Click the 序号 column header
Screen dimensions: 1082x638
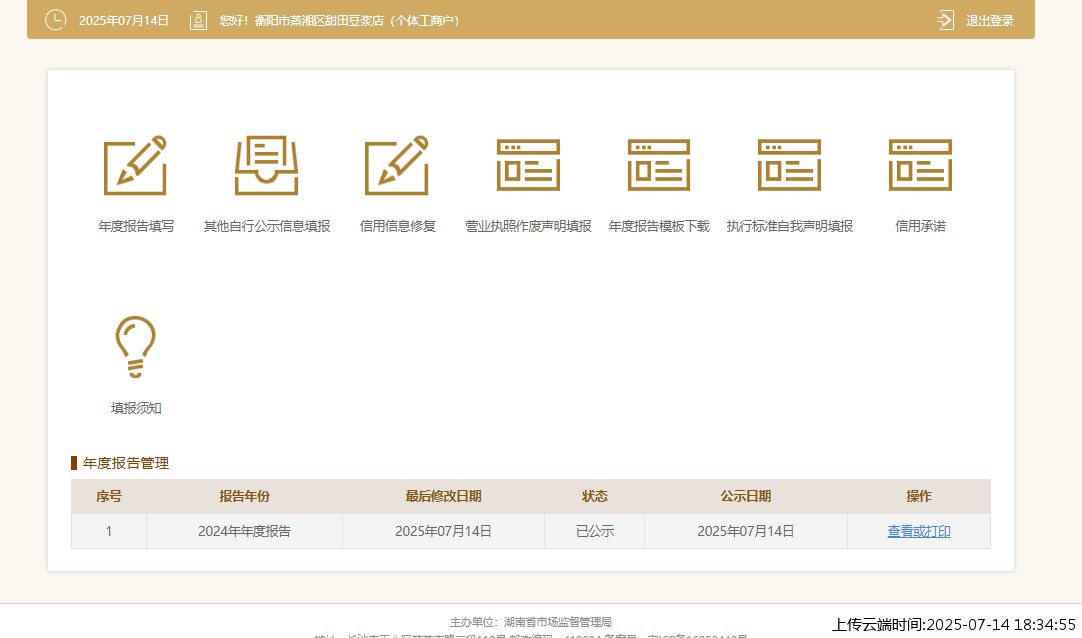tap(109, 496)
